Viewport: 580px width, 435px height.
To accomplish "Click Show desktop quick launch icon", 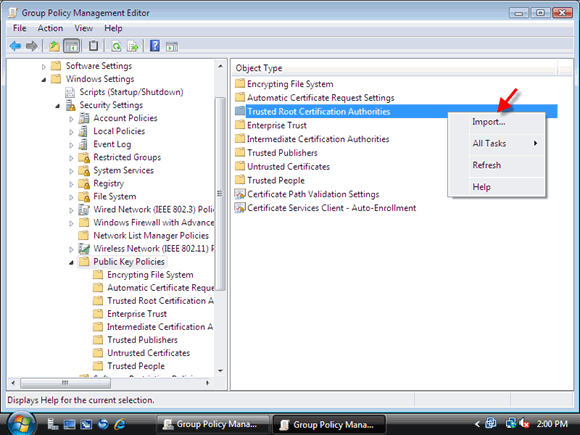I will tap(69, 424).
